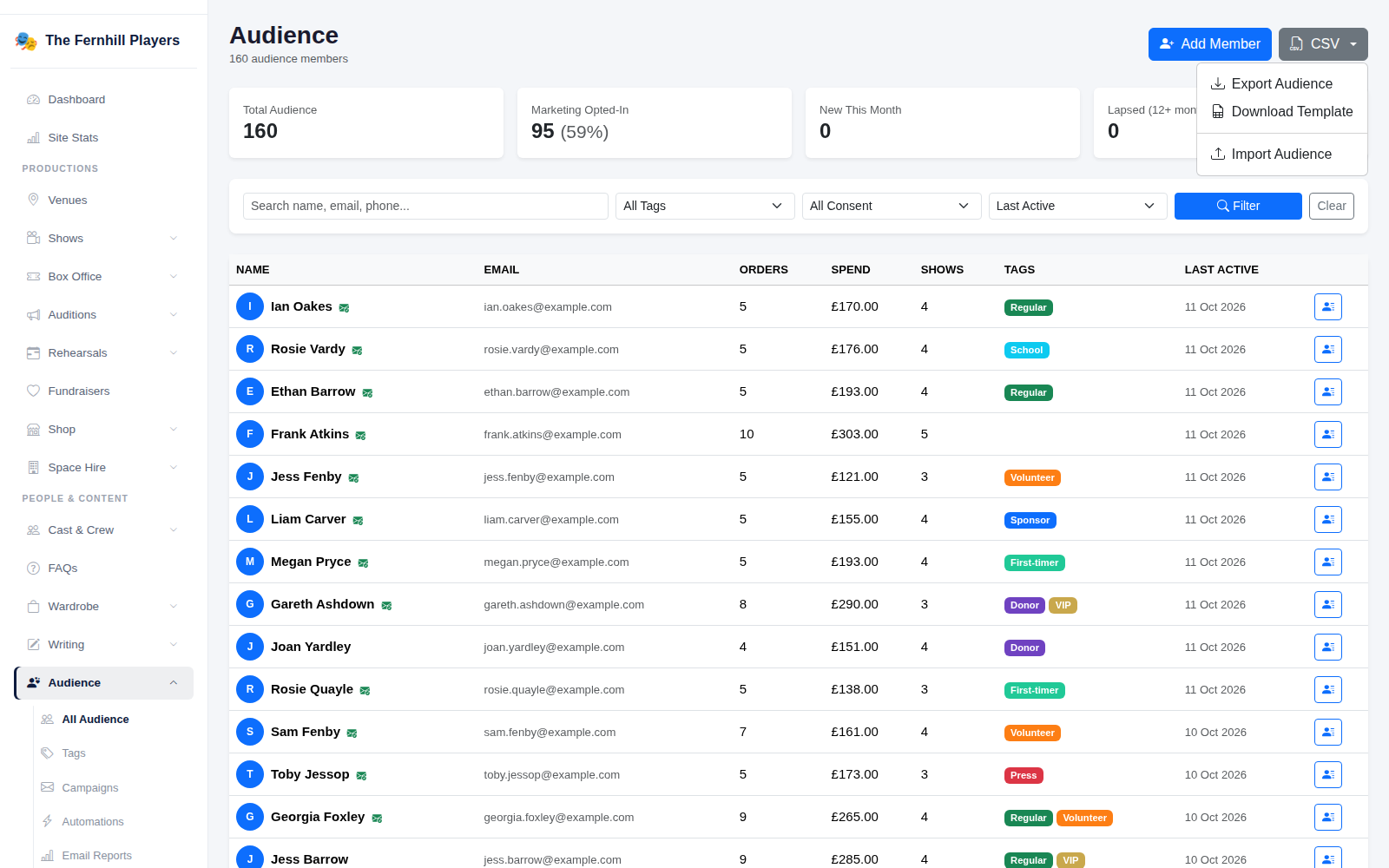Viewport: 1389px width, 868px height.
Task: Open FAQs in the sidebar
Action: [x=104, y=569]
